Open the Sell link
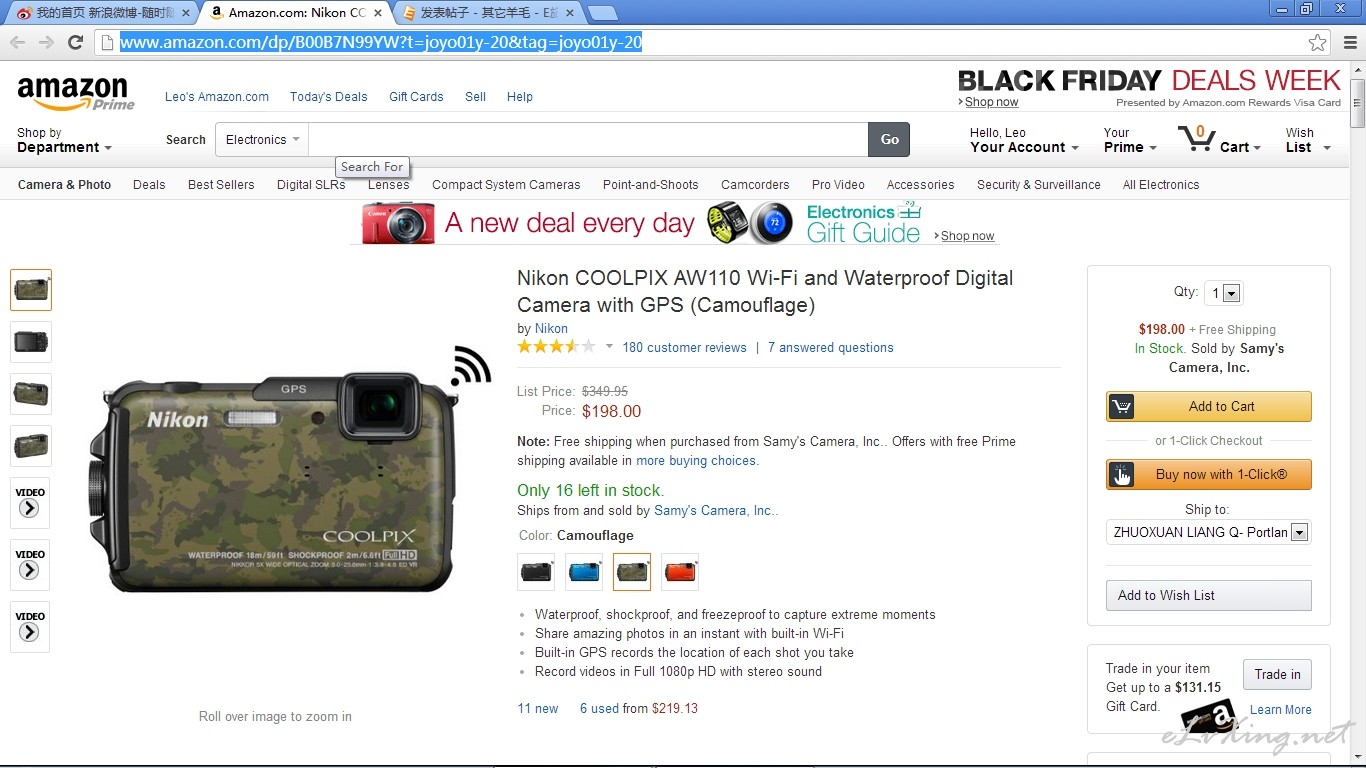The height and width of the screenshot is (768, 1366). [x=475, y=97]
